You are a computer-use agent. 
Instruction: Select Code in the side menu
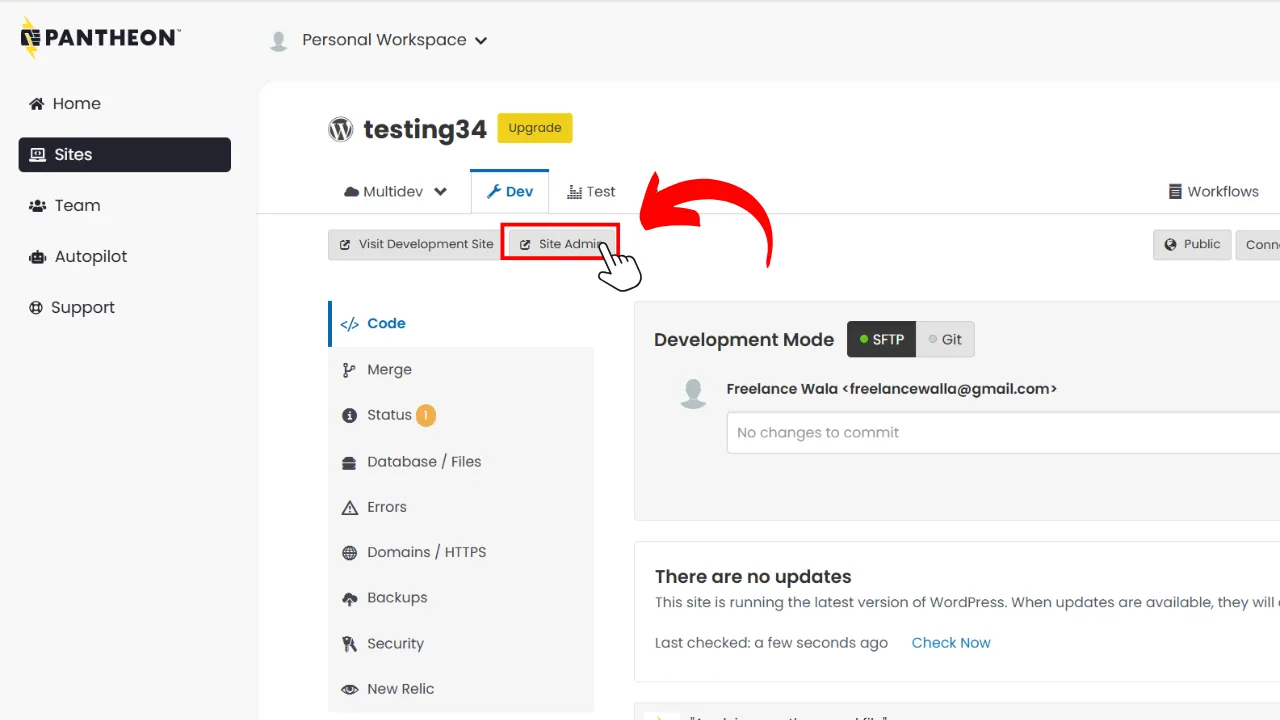coord(462,324)
